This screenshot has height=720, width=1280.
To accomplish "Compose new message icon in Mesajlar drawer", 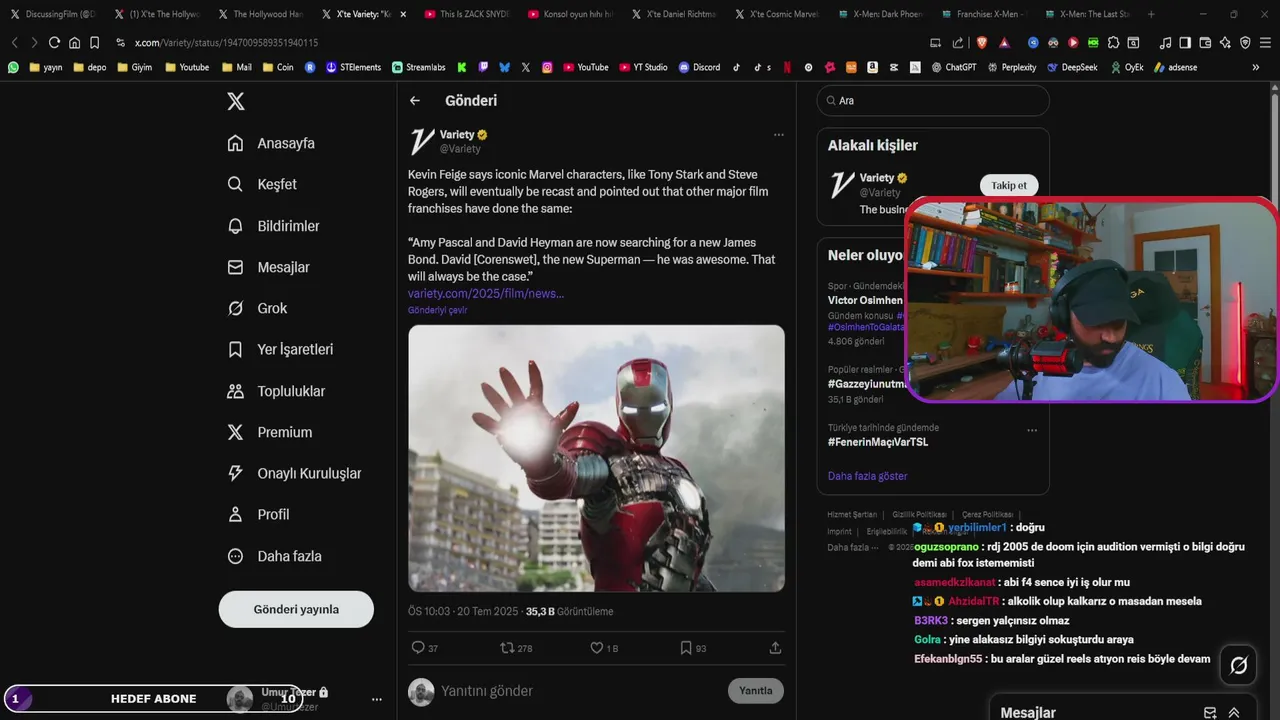I will (x=1210, y=713).
